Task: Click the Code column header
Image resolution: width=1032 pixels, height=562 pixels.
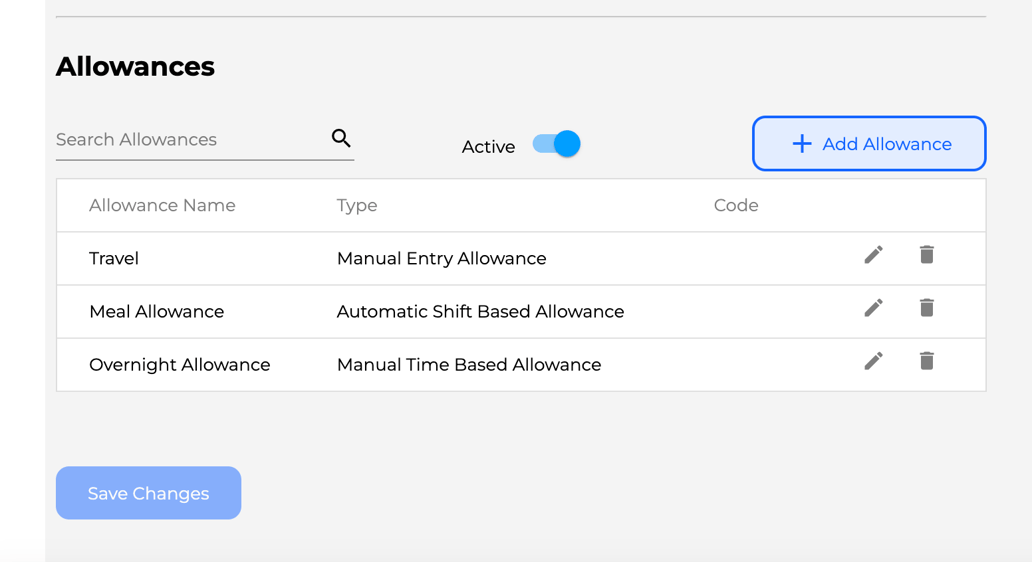Action: [x=736, y=205]
